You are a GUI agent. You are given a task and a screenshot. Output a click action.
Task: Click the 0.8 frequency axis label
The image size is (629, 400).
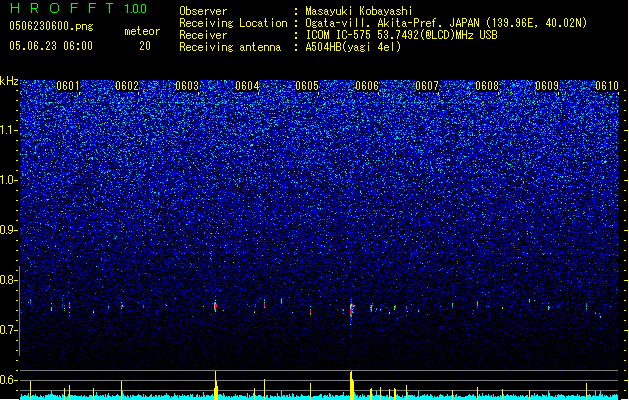9,280
